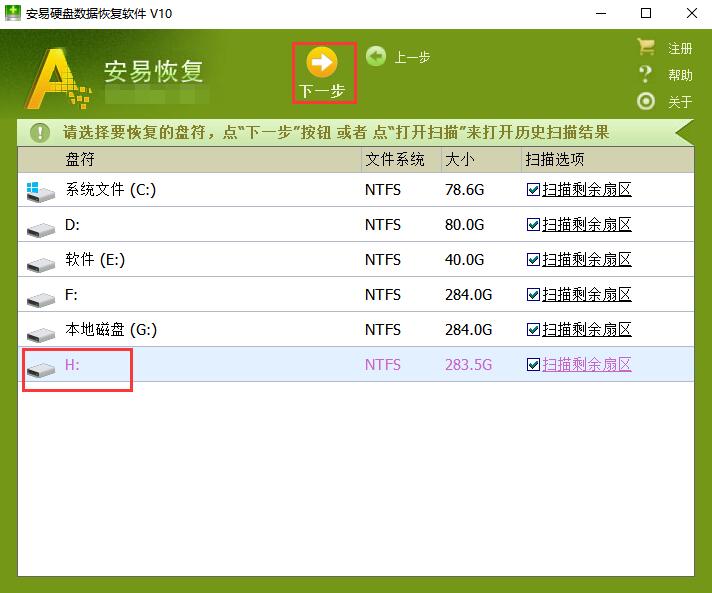Open registration via shopping cart icon
Screen dimensions: 712x593
coord(646,48)
